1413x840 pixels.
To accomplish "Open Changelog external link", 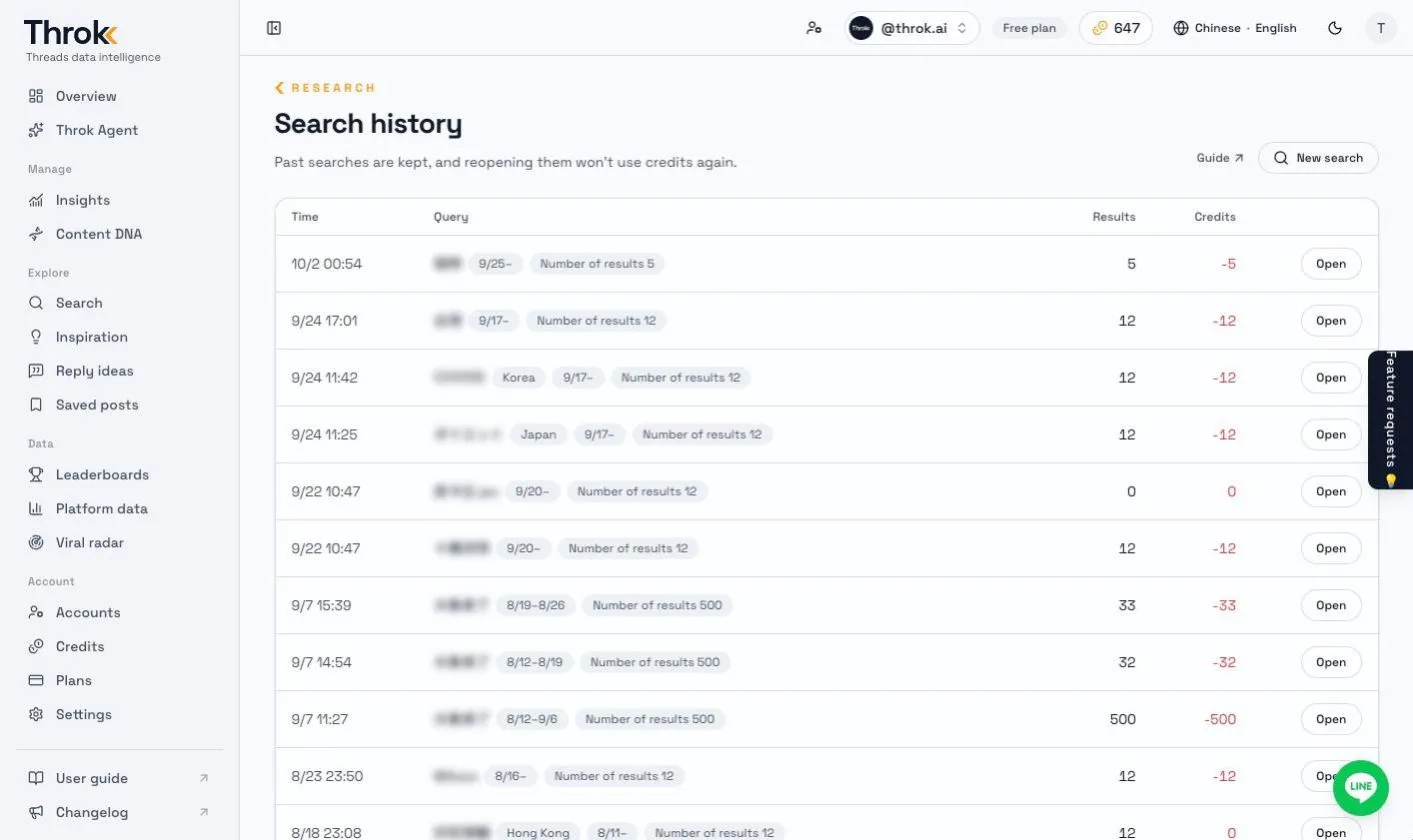I will coord(119,812).
